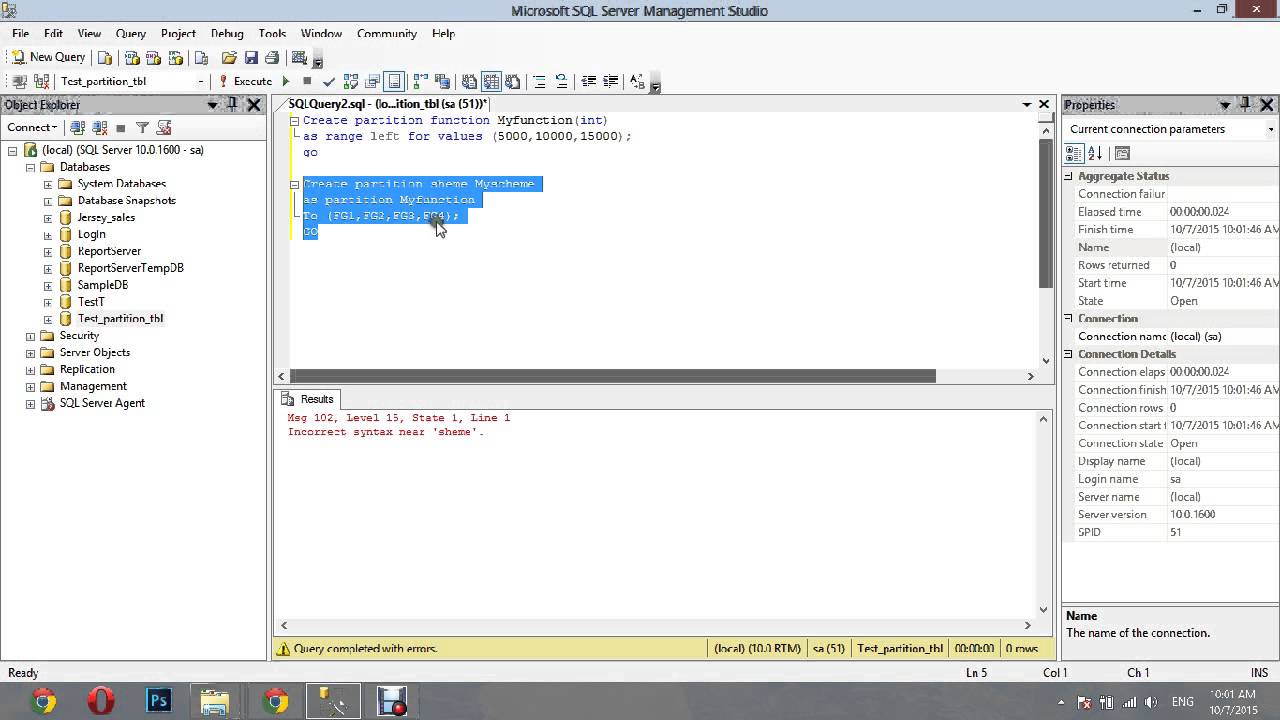The image size is (1280, 720).
Task: Specify values for template parameters icon
Action: pyautogui.click(x=637, y=81)
